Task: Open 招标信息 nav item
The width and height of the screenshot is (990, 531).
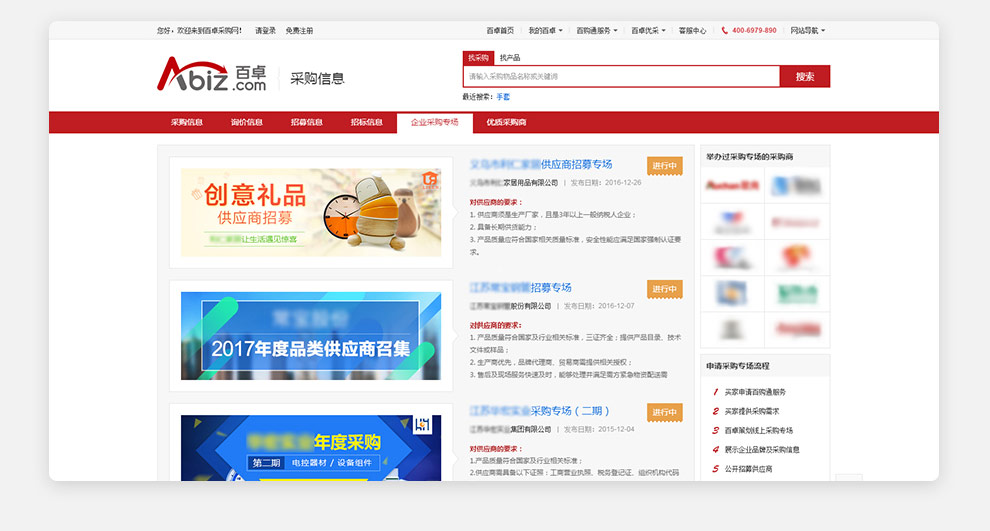Action: pos(366,122)
